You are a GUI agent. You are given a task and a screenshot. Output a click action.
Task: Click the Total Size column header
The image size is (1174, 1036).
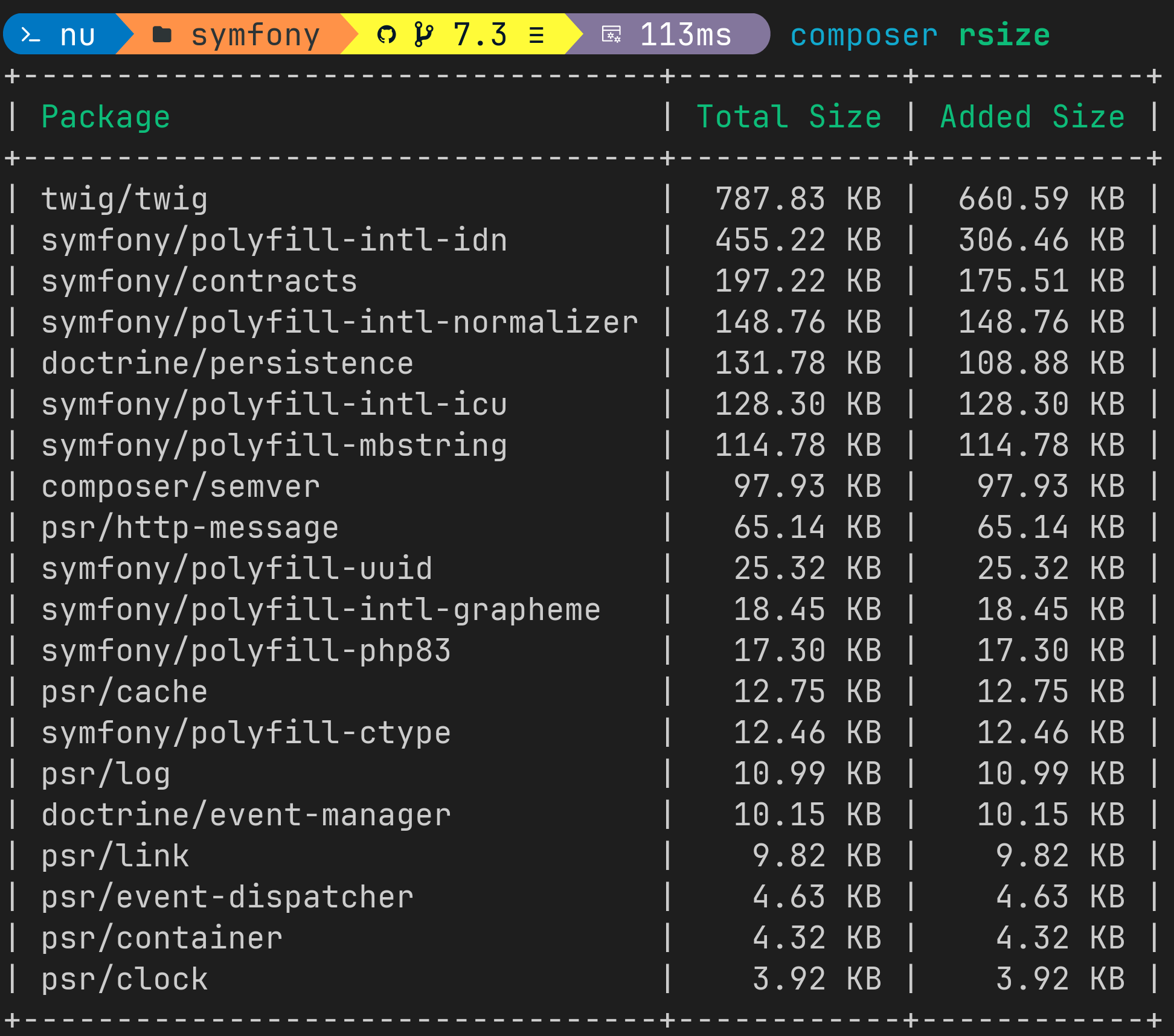click(x=789, y=117)
